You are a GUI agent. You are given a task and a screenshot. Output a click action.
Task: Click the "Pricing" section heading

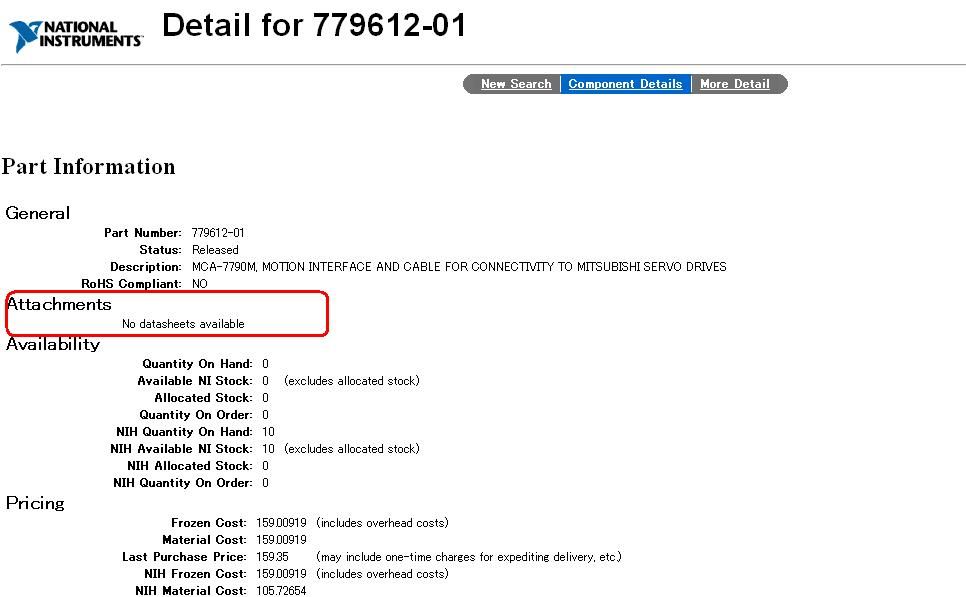[35, 503]
